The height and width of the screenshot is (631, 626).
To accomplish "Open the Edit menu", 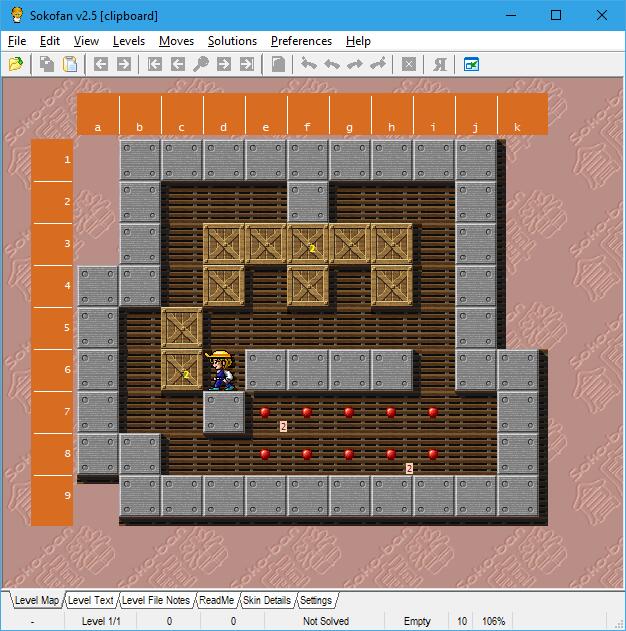I will point(50,41).
